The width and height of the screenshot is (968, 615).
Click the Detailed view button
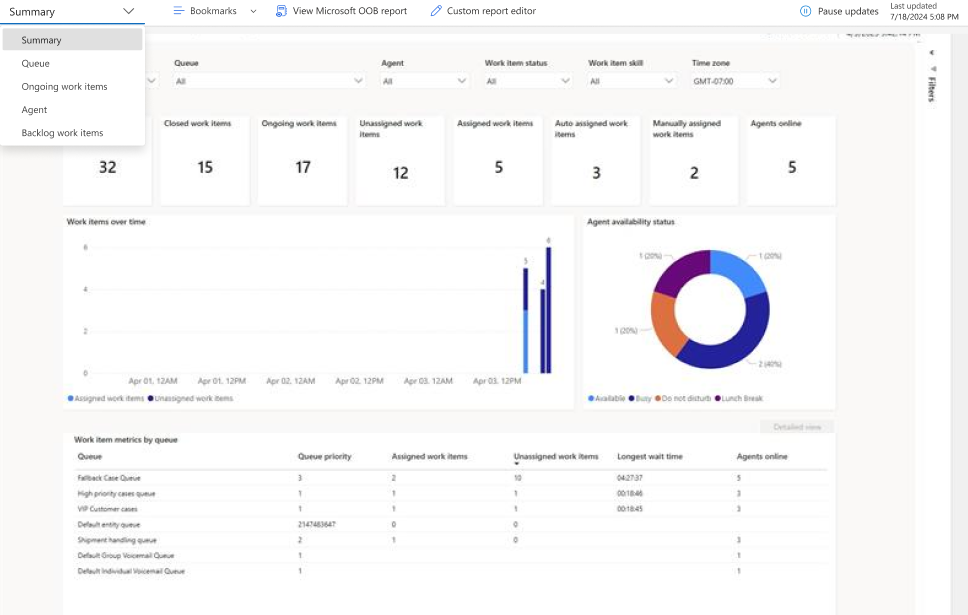797,427
